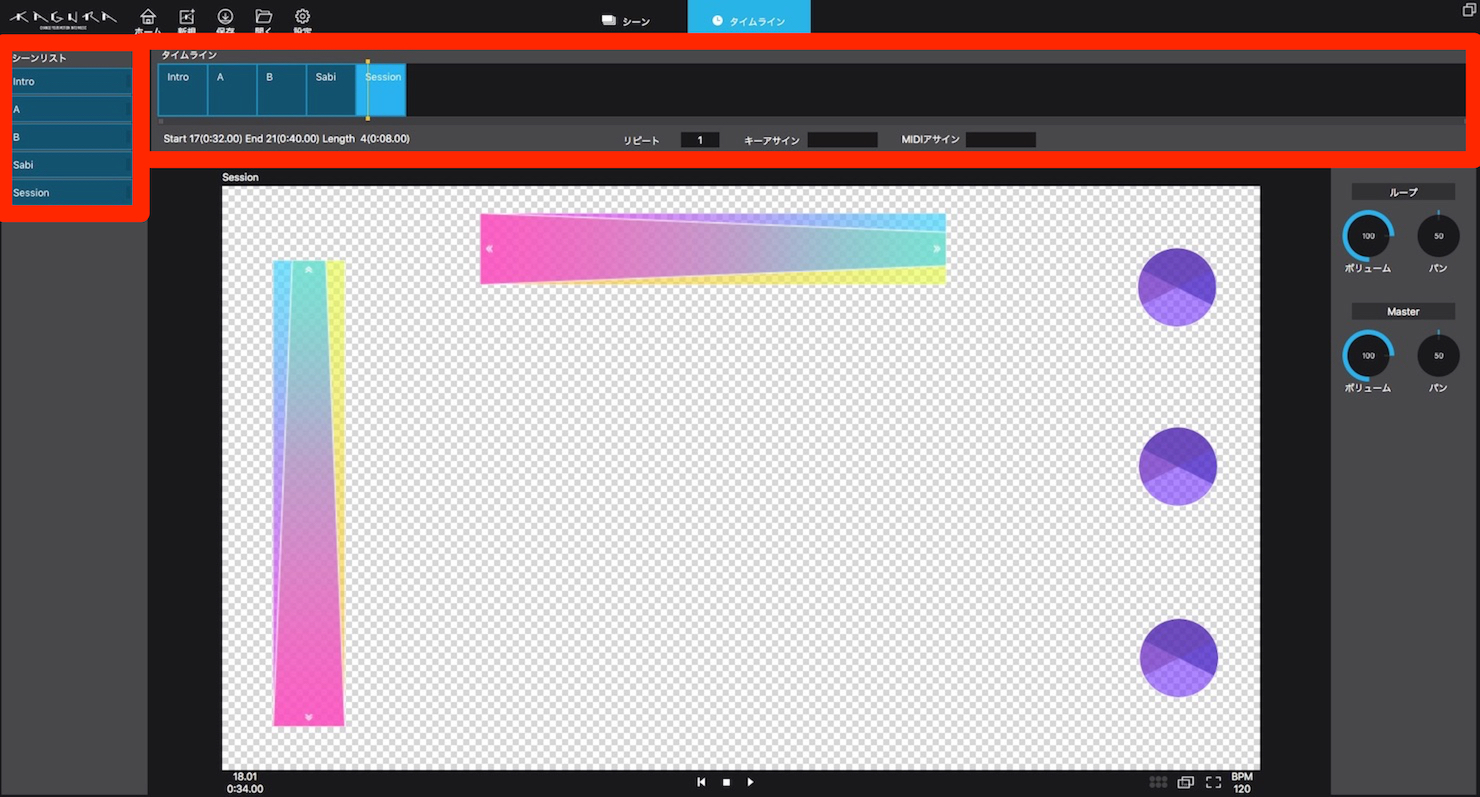The image size is (1480, 797).
Task: Click the Master section header
Action: coord(1403,312)
